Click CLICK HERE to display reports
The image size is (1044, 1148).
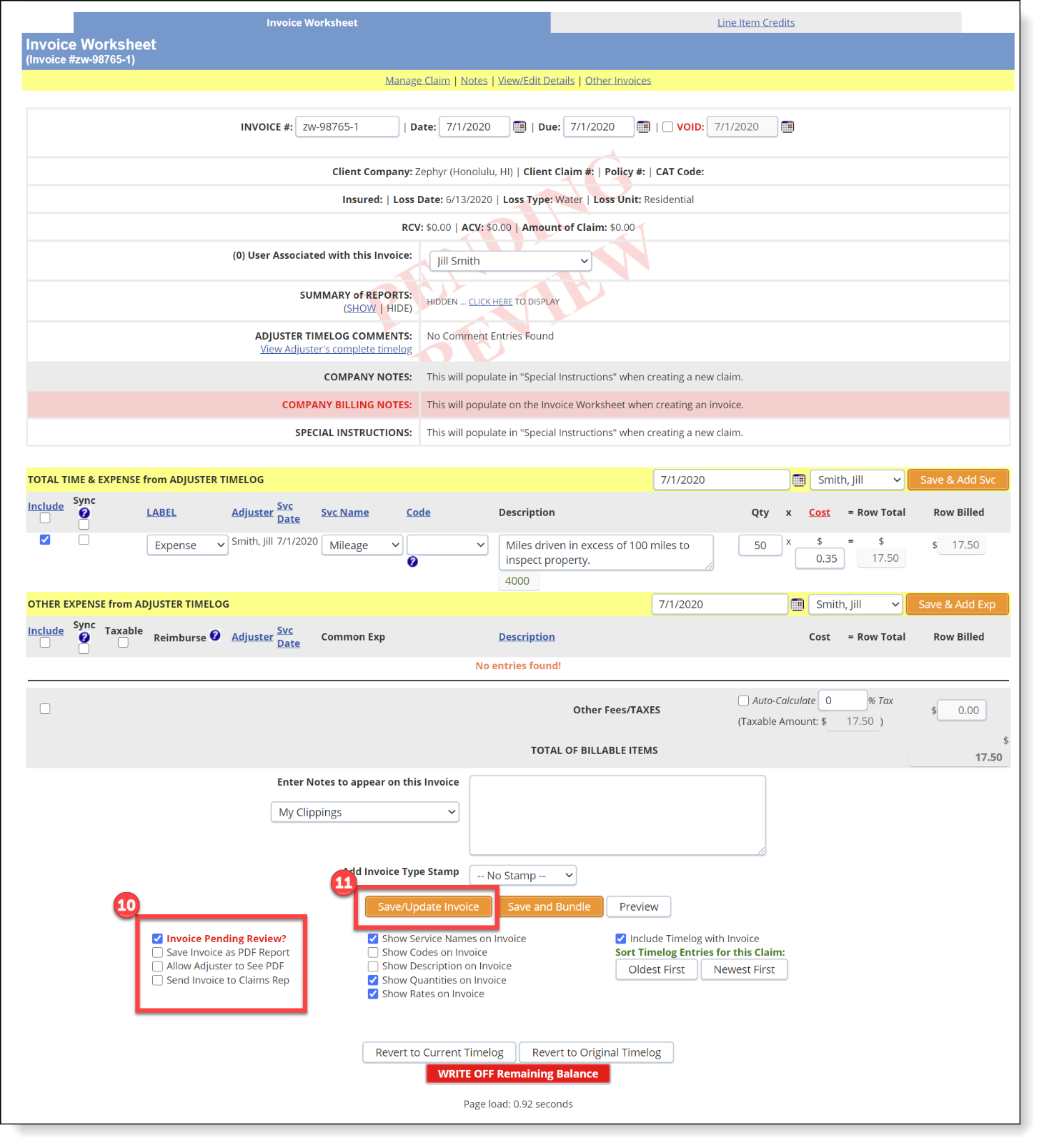pyautogui.click(x=490, y=302)
